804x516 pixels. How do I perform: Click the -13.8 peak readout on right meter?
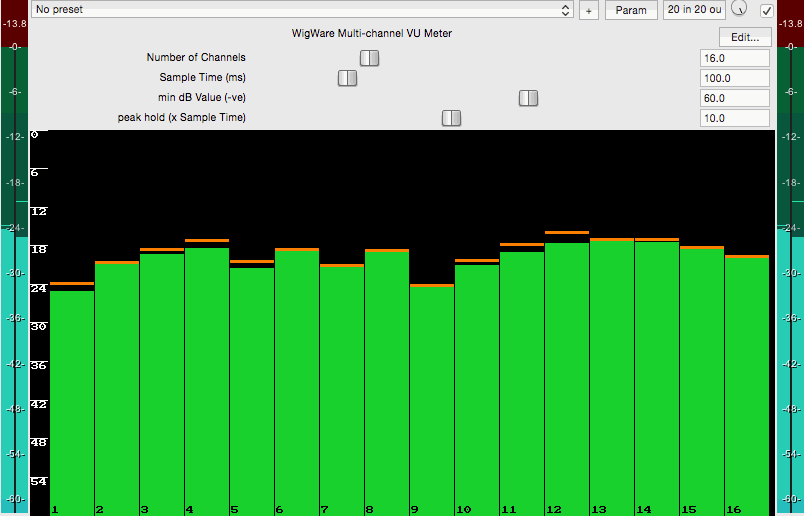click(x=790, y=24)
